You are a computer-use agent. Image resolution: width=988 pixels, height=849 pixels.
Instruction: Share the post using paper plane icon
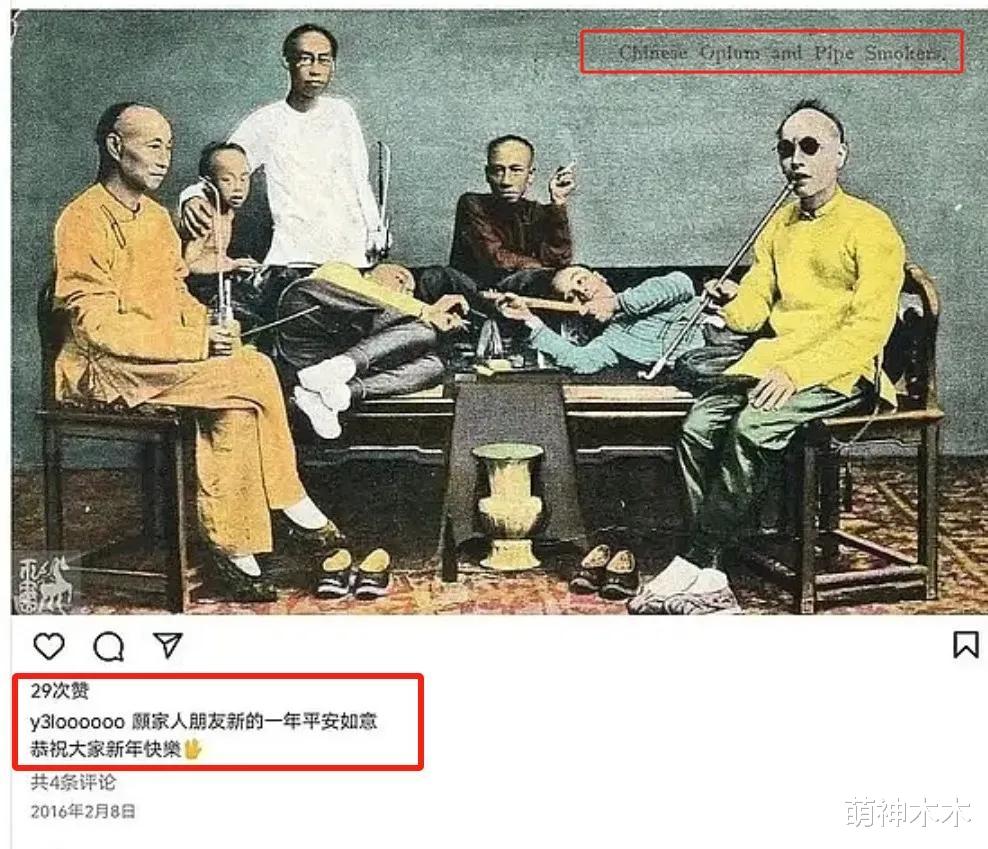[168, 645]
